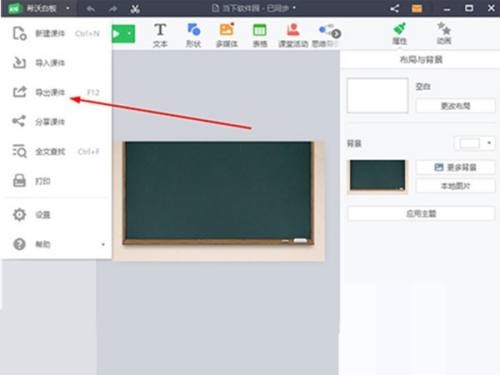Click the 更多背景 button
Viewport: 500px width, 375px height.
click(455, 167)
